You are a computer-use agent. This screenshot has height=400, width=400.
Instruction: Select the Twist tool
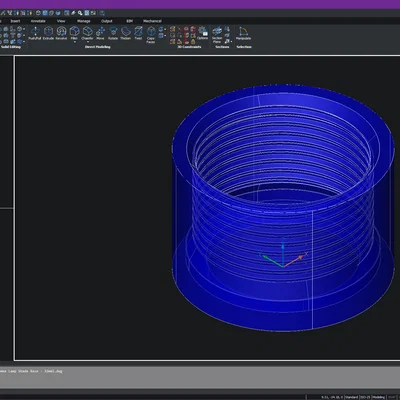(138, 33)
